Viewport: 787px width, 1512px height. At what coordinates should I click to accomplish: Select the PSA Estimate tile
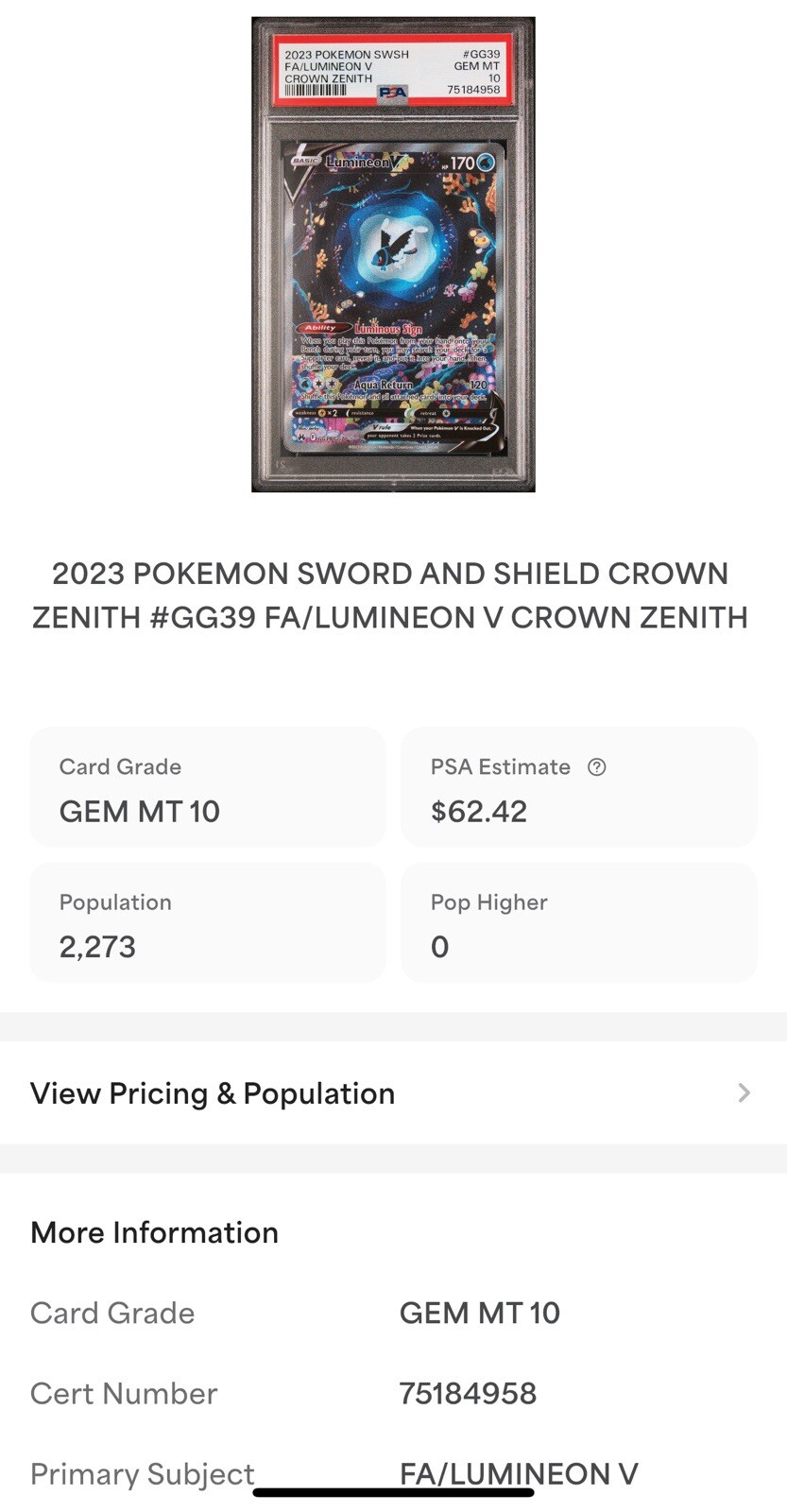pos(578,788)
